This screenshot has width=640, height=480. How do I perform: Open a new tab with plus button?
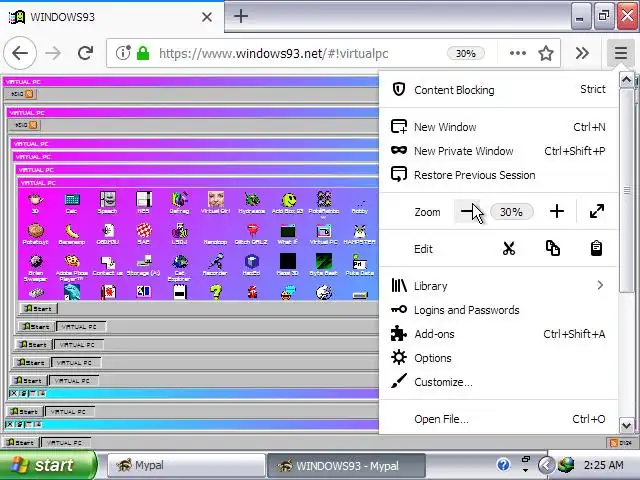(x=241, y=16)
